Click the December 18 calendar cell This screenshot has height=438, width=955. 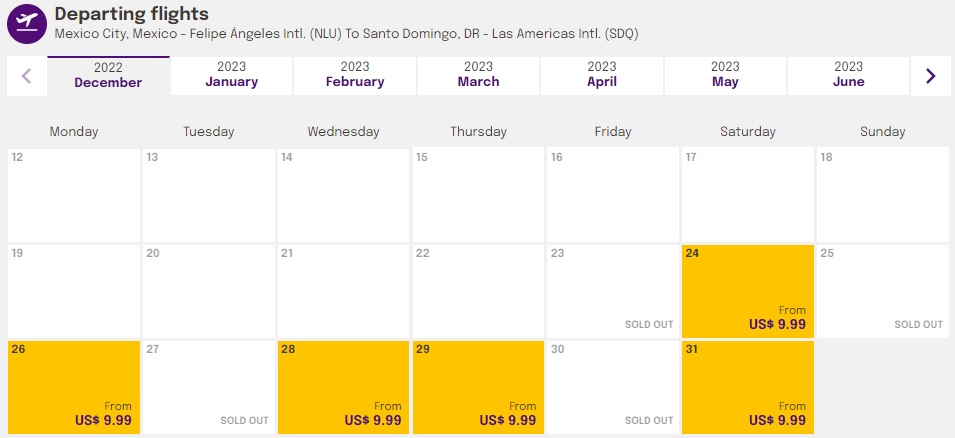coord(883,195)
